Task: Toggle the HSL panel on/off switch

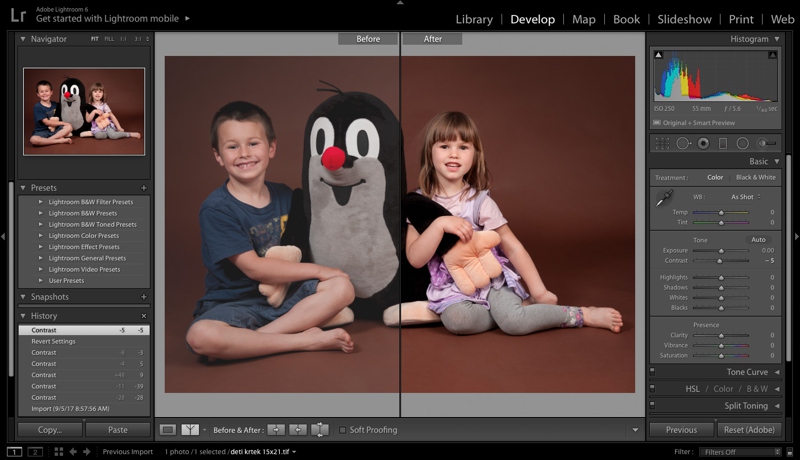Action: coord(652,388)
